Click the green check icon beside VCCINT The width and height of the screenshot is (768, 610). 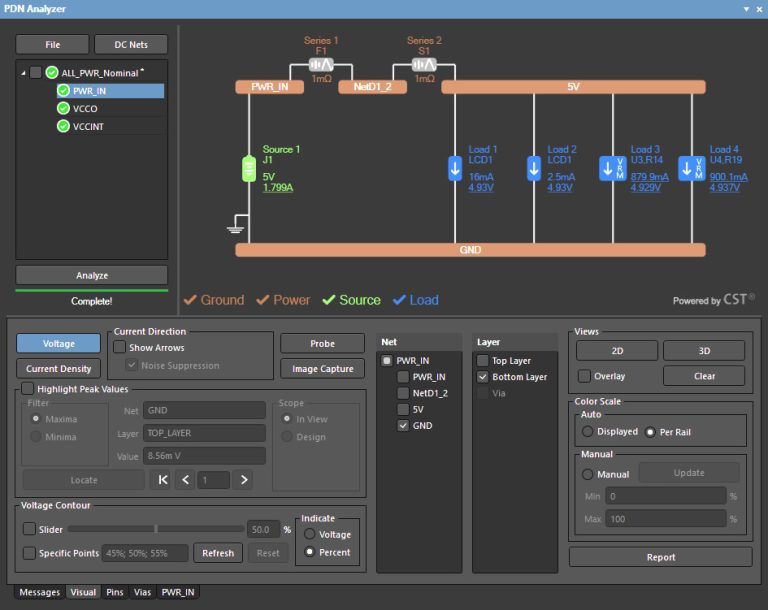(x=63, y=126)
